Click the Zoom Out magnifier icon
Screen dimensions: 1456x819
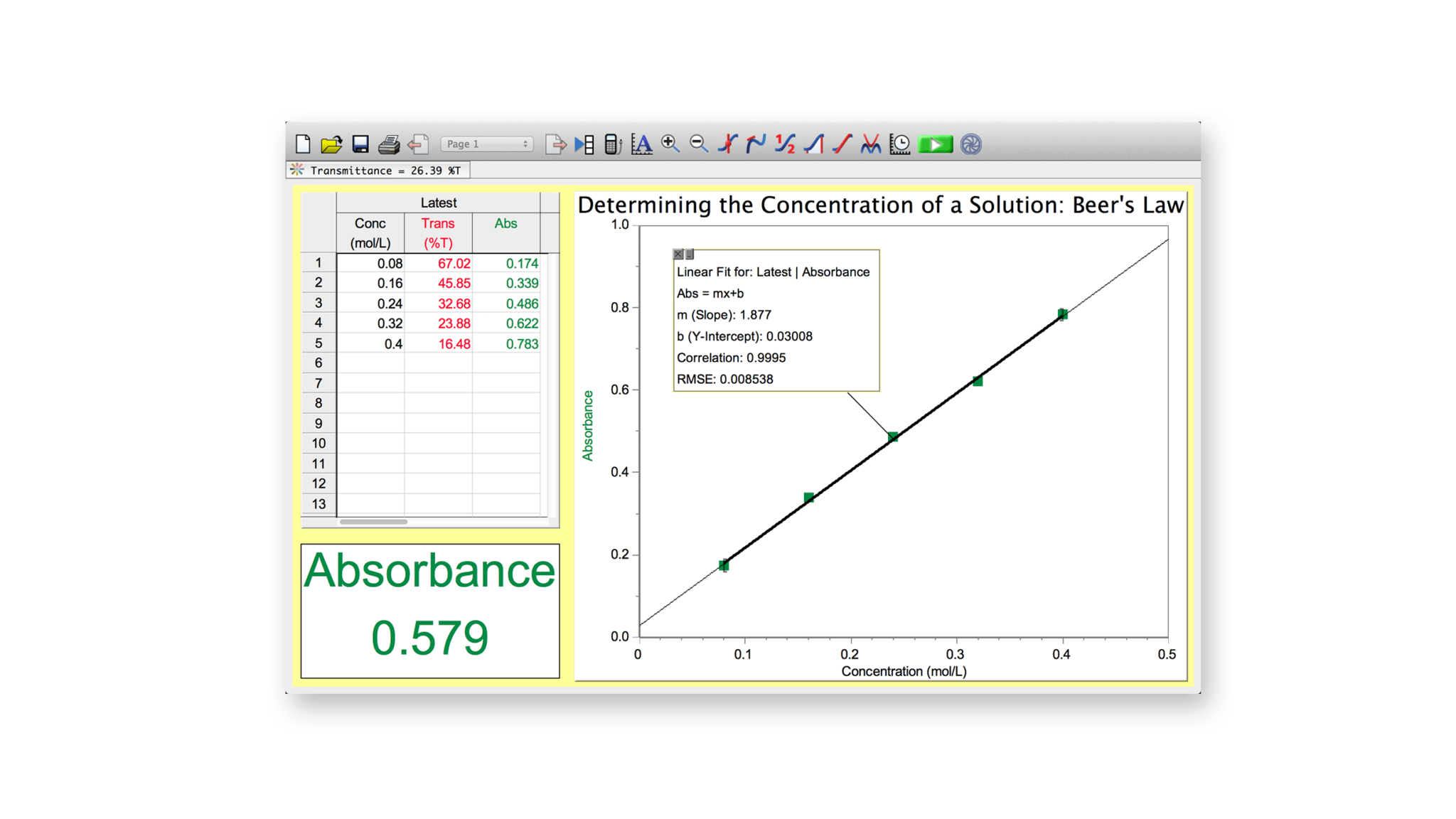pyautogui.click(x=699, y=144)
